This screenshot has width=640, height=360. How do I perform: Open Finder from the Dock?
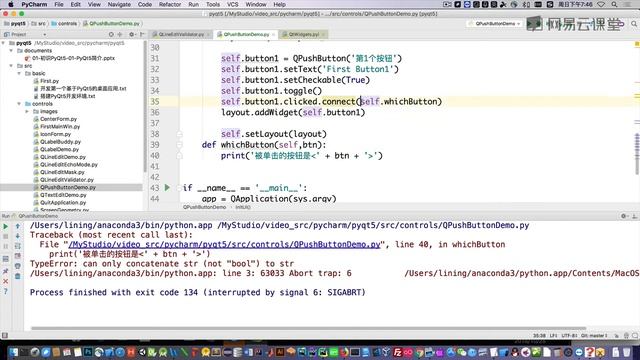click(x=13, y=352)
